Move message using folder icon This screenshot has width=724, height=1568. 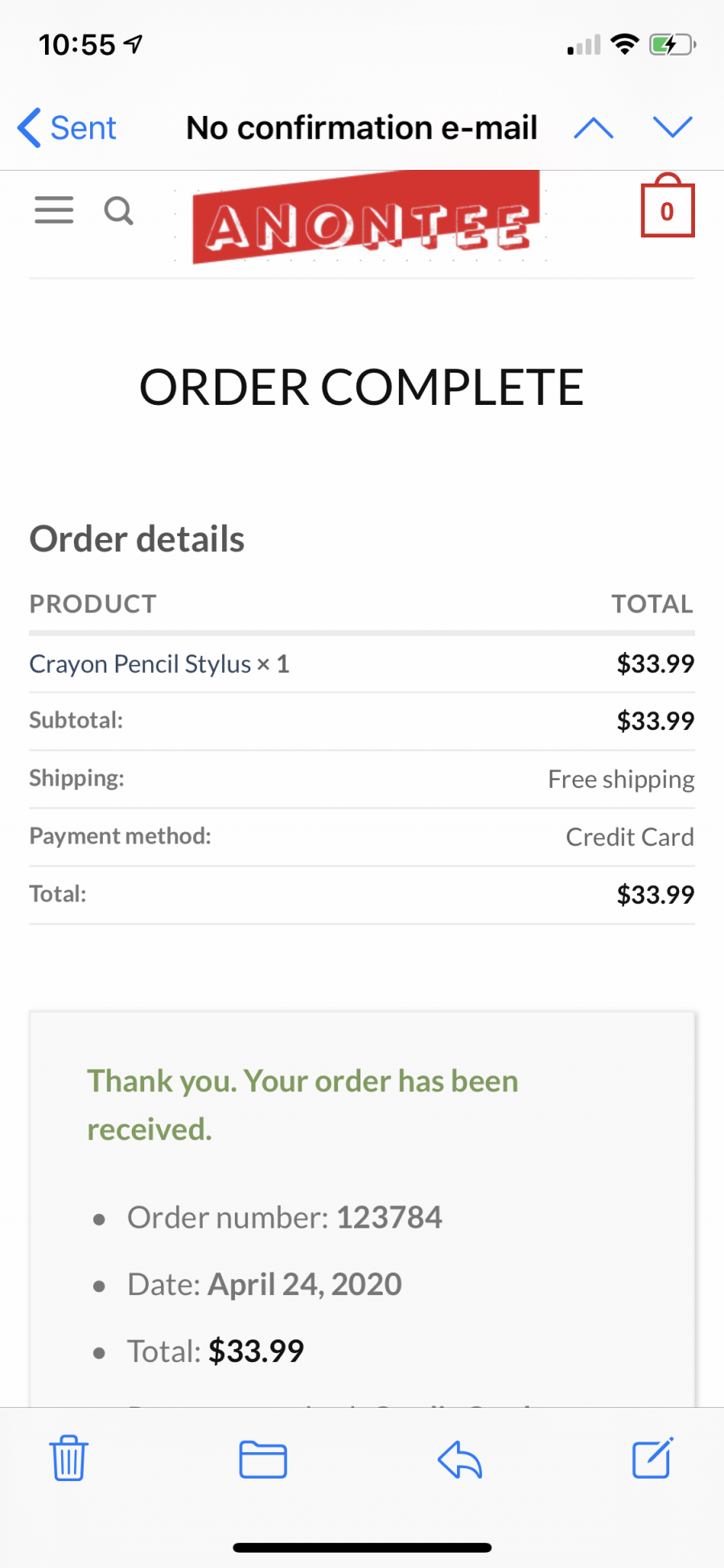click(x=263, y=1459)
